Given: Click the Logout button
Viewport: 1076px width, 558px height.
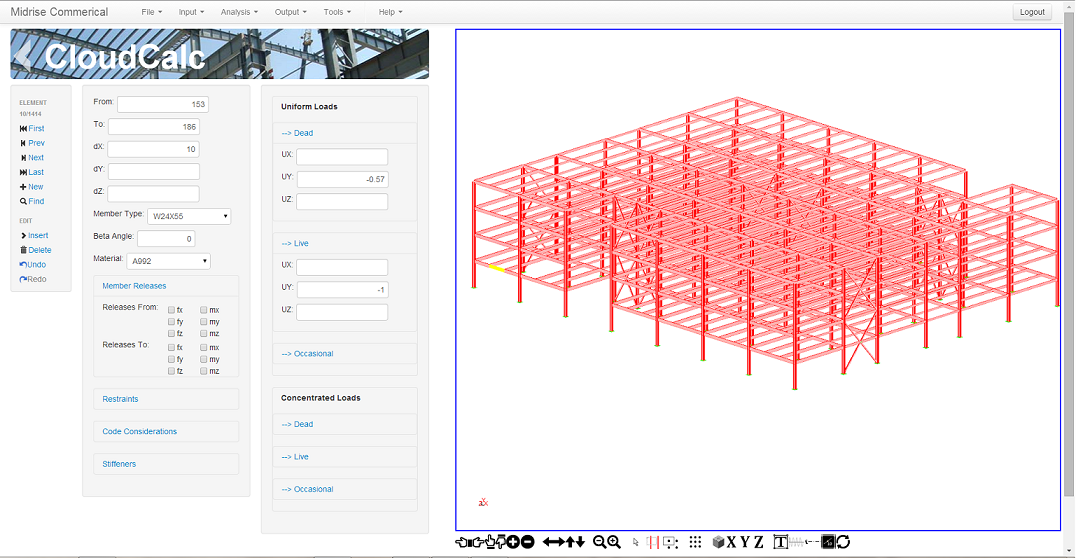Looking at the screenshot, I should [1031, 12].
